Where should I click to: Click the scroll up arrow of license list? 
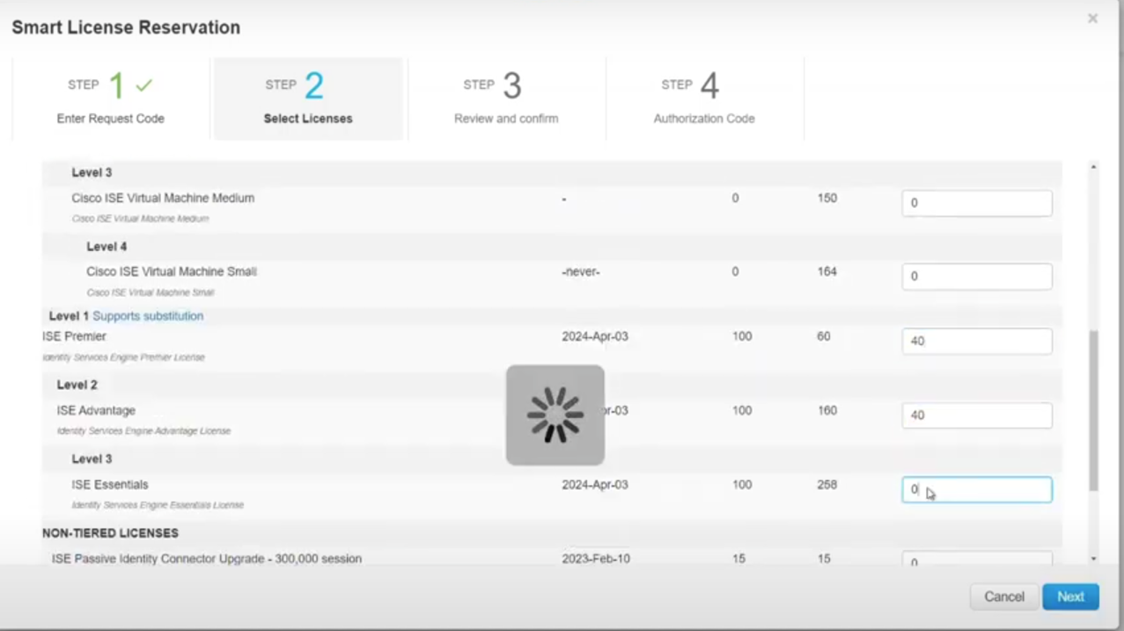tap(1093, 167)
